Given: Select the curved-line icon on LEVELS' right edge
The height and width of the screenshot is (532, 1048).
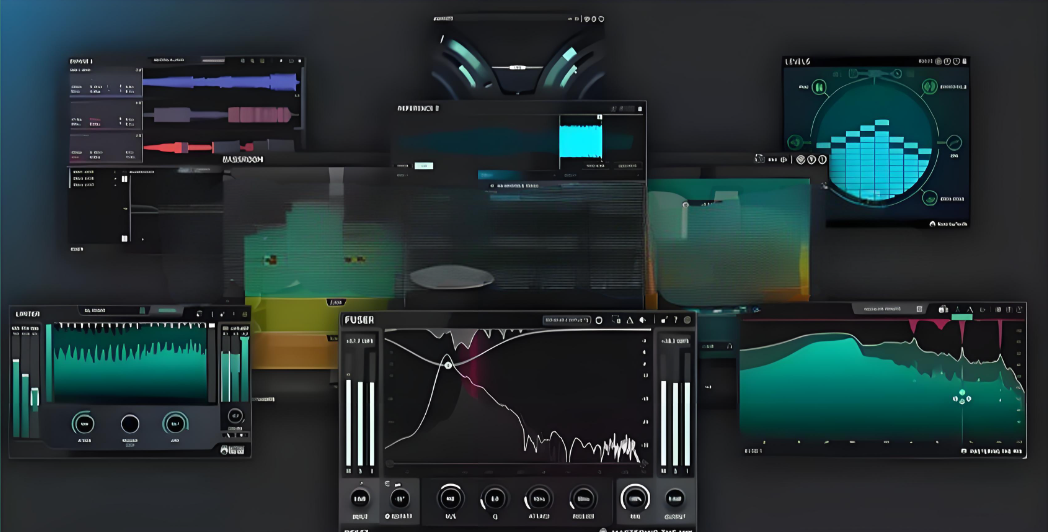Looking at the screenshot, I should (x=953, y=142).
